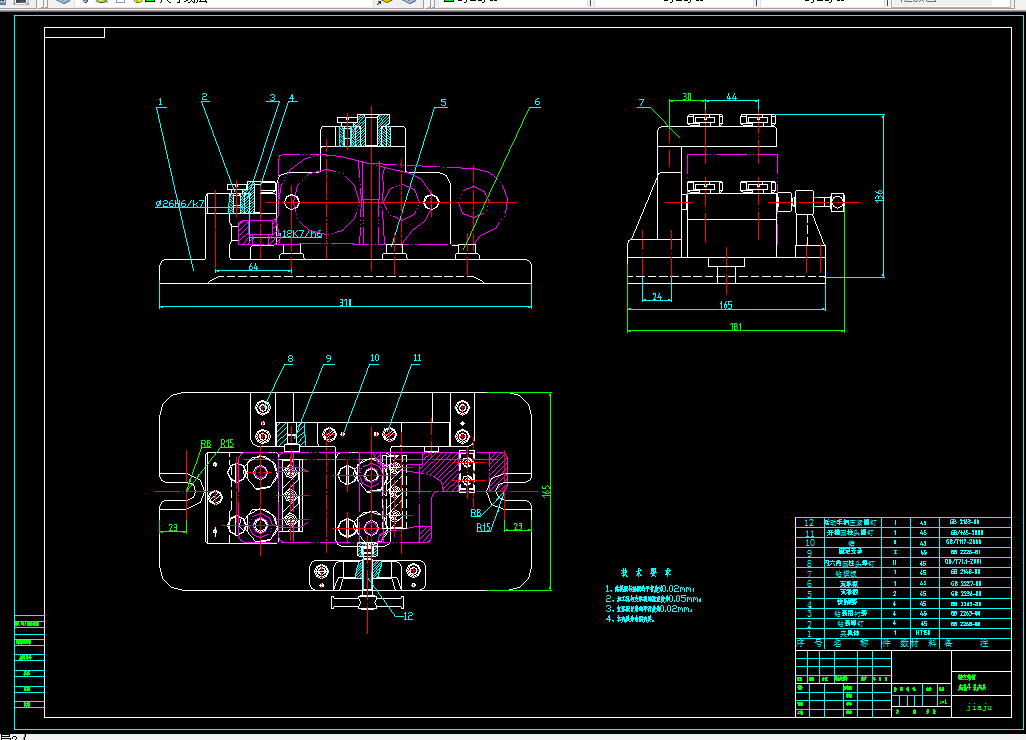The height and width of the screenshot is (740, 1026).
Task: Click the jiaju title block text
Action: tap(979, 707)
